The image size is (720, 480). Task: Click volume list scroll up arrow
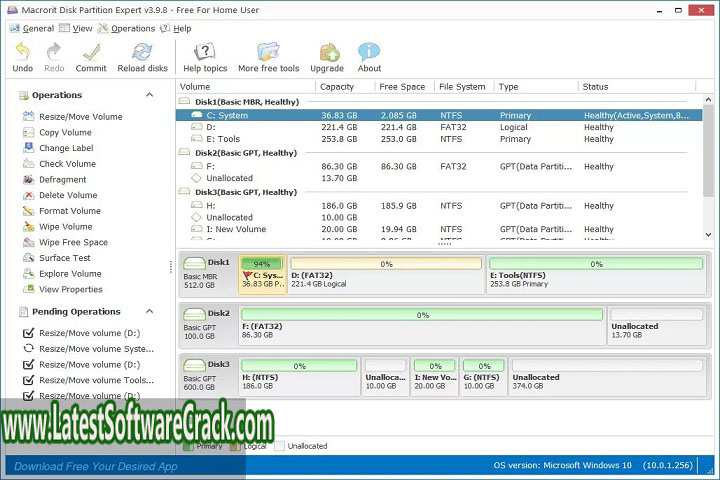click(708, 99)
